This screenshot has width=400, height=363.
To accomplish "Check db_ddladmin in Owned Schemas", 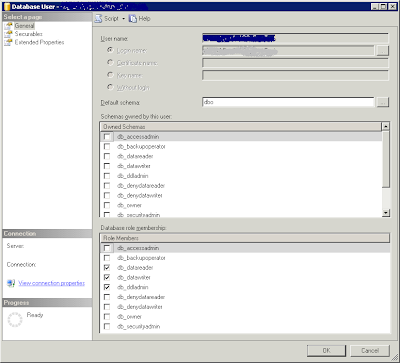I will [107, 176].
